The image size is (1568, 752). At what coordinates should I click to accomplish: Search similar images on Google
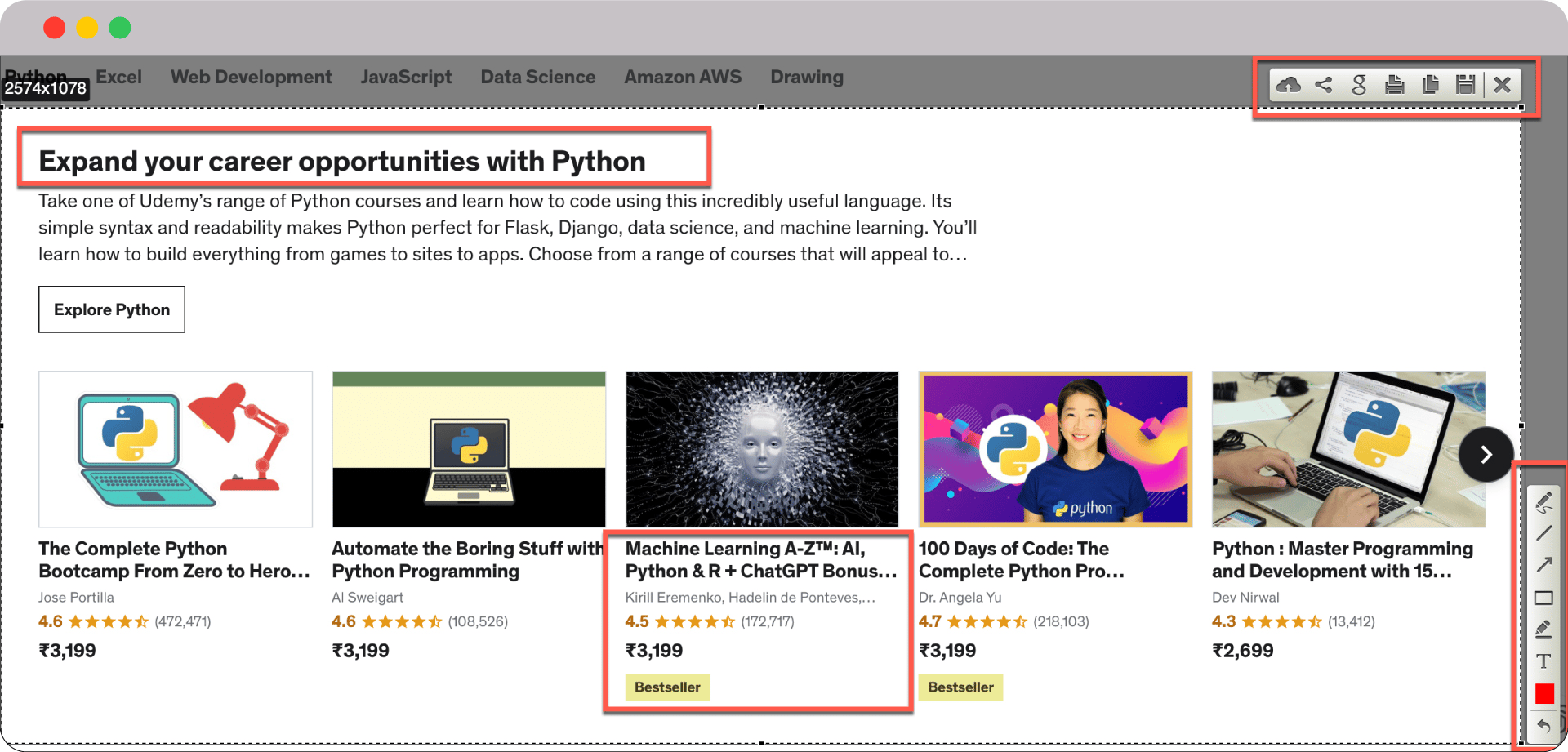1359,85
